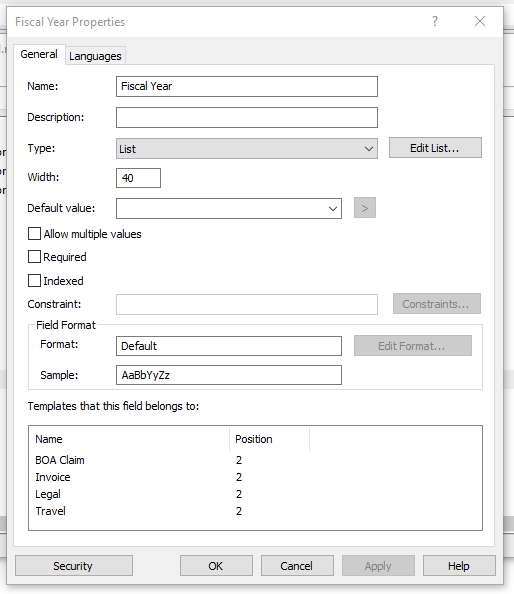The width and height of the screenshot is (514, 594).
Task: Click the Sample field showing AaBbYyZz
Action: pyautogui.click(x=229, y=375)
